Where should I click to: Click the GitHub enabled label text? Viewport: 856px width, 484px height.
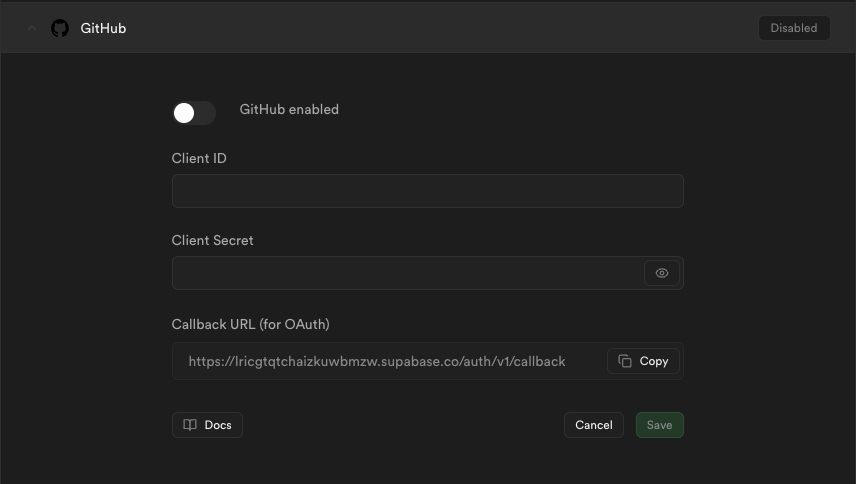[x=289, y=109]
